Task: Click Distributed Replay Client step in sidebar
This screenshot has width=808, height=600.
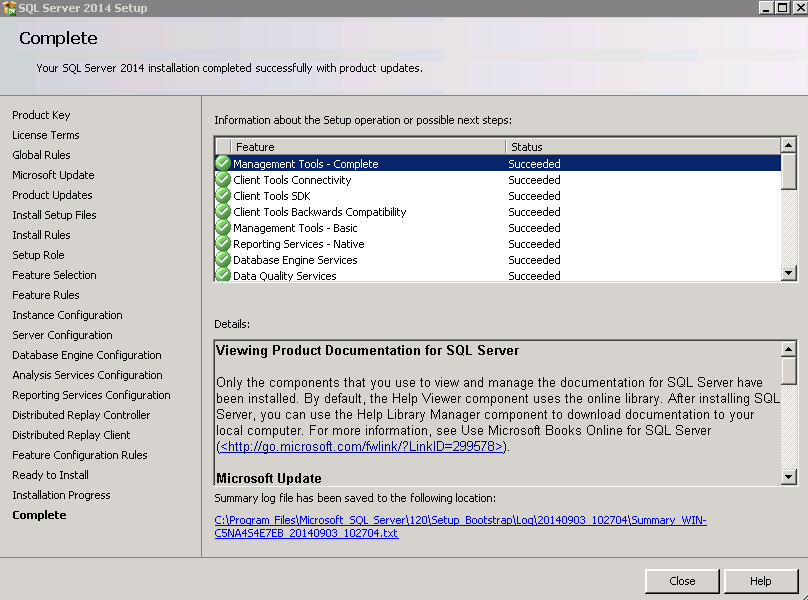Action: (71, 435)
